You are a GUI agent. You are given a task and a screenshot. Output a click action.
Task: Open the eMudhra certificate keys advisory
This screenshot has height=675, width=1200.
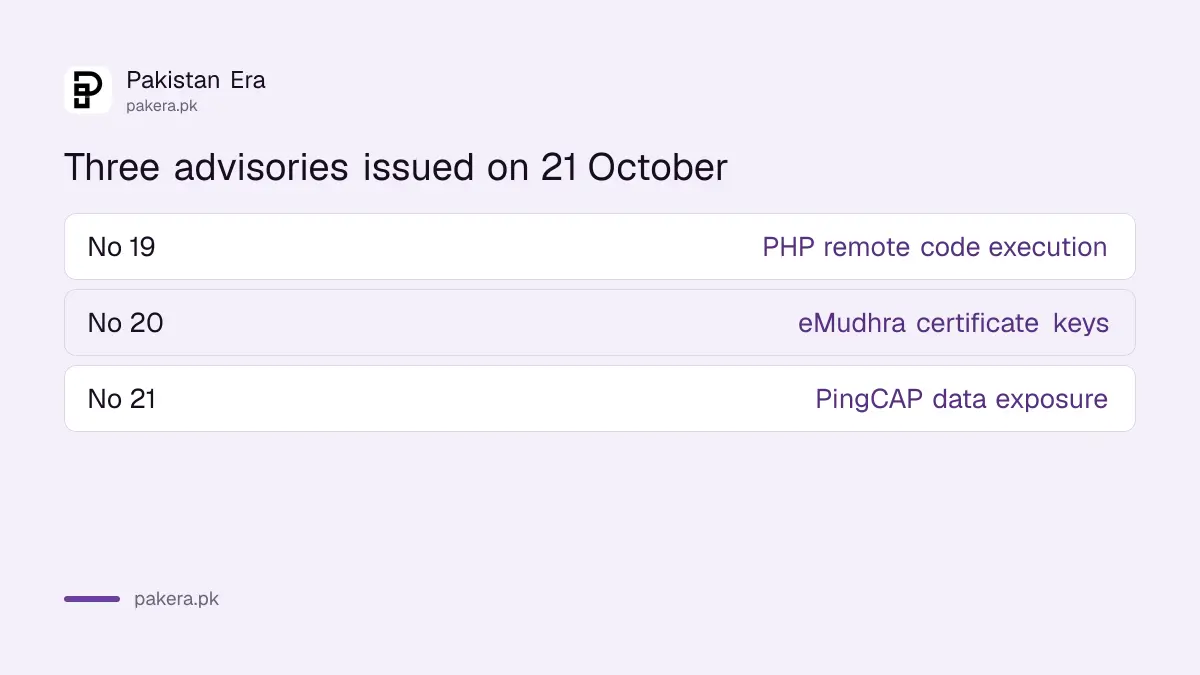(953, 323)
